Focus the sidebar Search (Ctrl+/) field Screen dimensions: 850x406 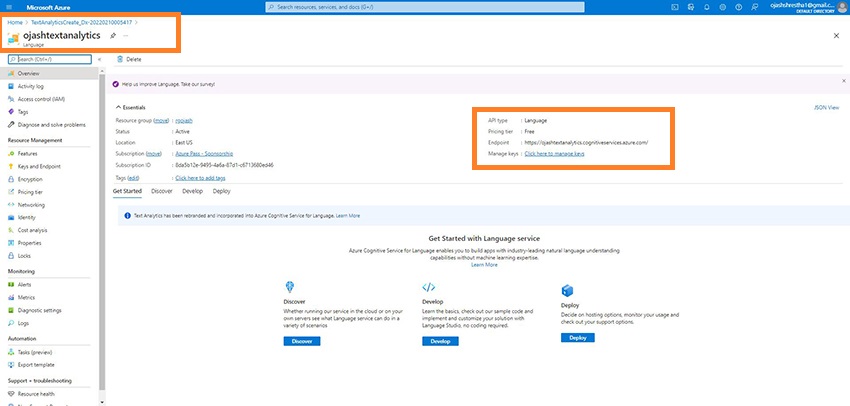pos(50,59)
